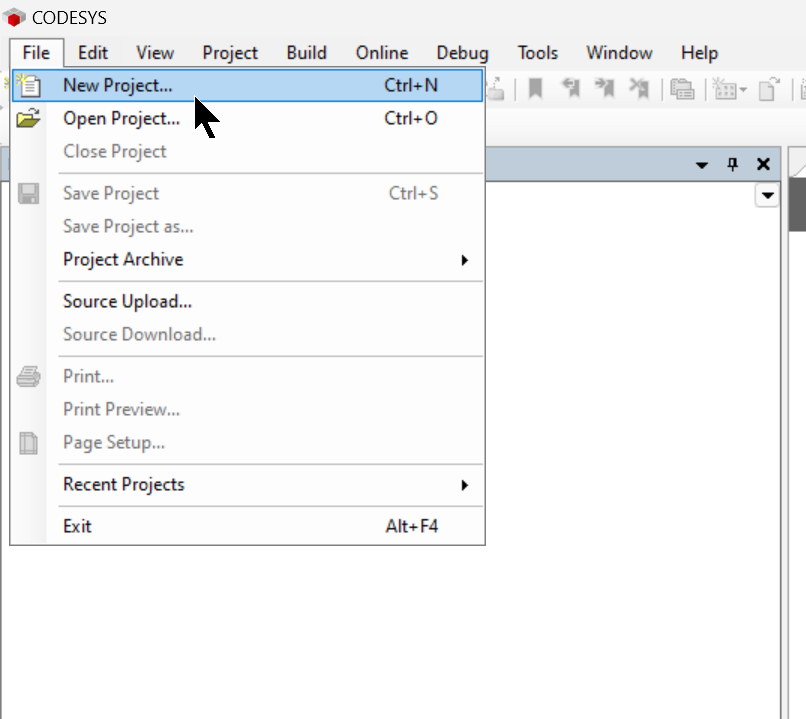806x719 pixels.
Task: Open the Online menu
Action: coord(382,53)
